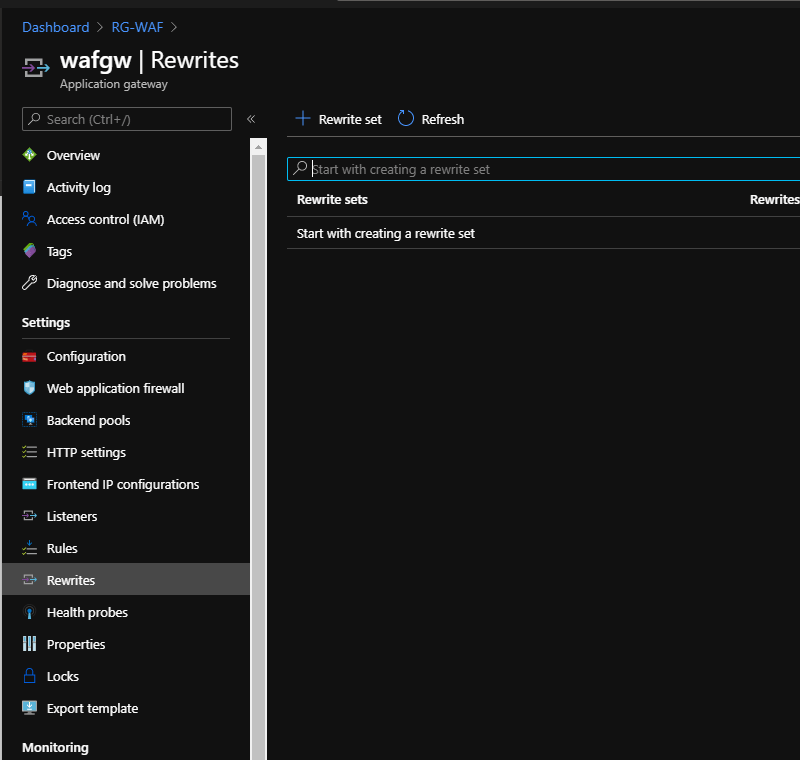Click the Overview icon in sidebar

(x=29, y=155)
